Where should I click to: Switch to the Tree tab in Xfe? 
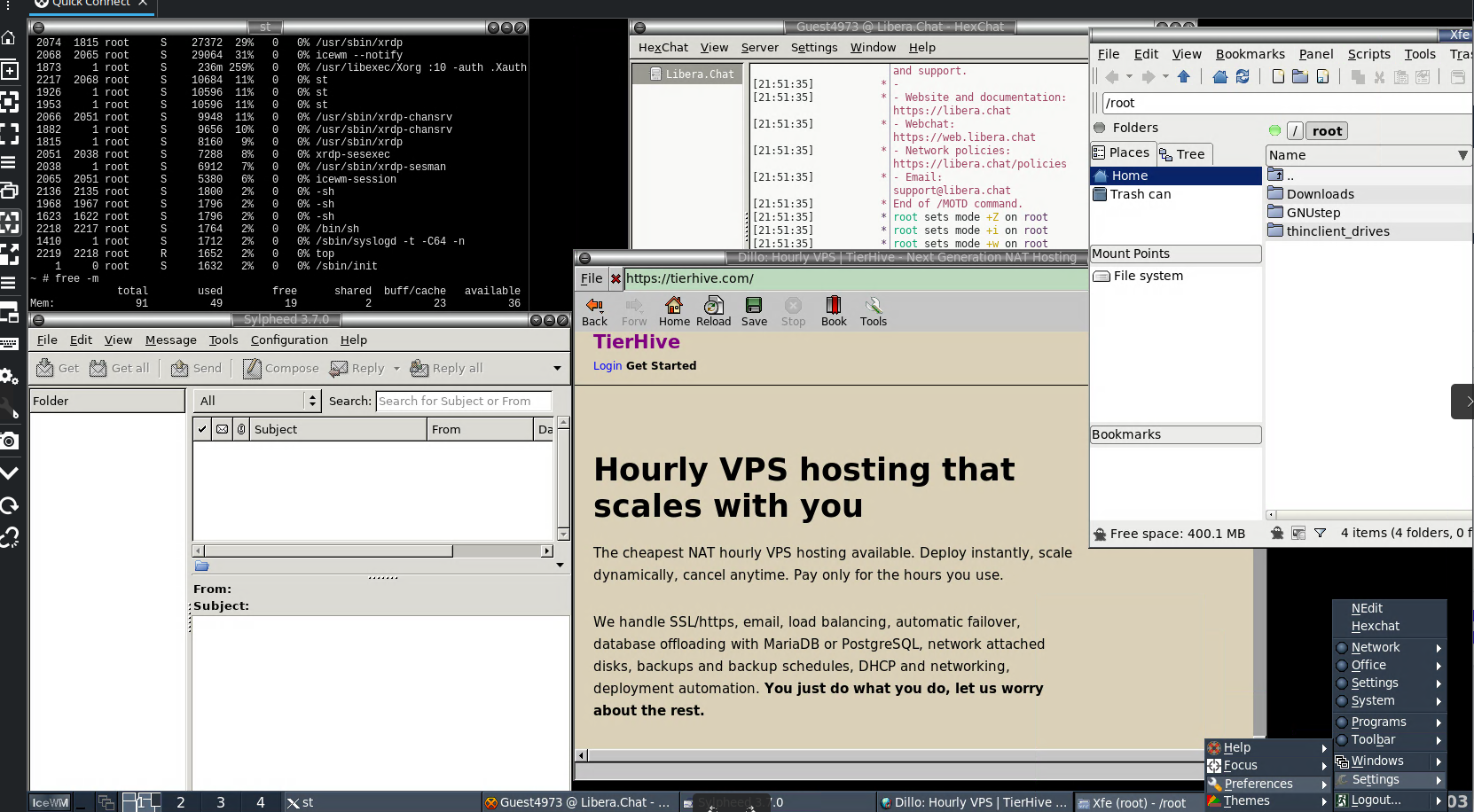coord(1184,154)
